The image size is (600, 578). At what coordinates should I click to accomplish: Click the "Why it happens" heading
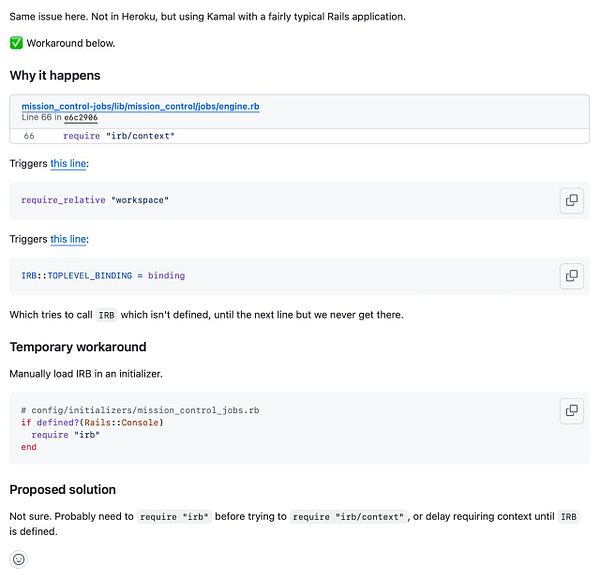tap(55, 75)
